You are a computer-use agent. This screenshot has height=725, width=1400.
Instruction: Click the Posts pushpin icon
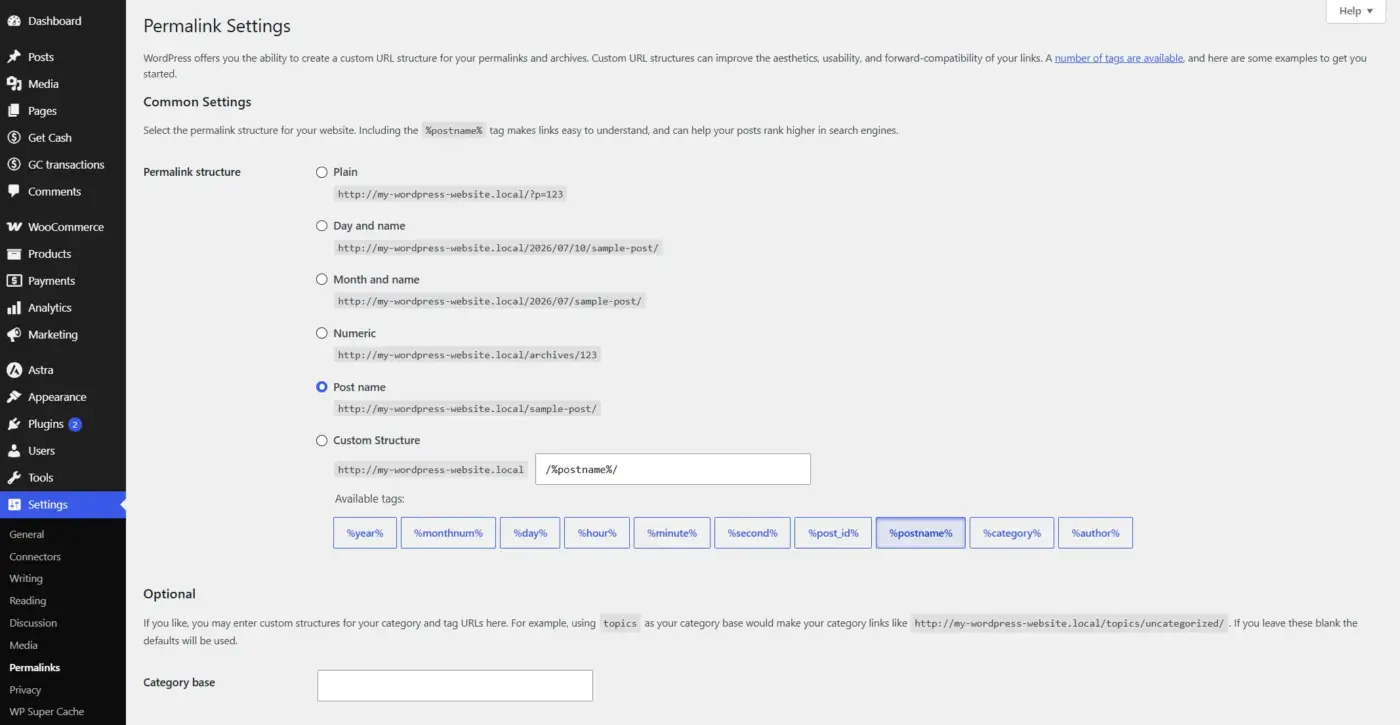coord(14,57)
